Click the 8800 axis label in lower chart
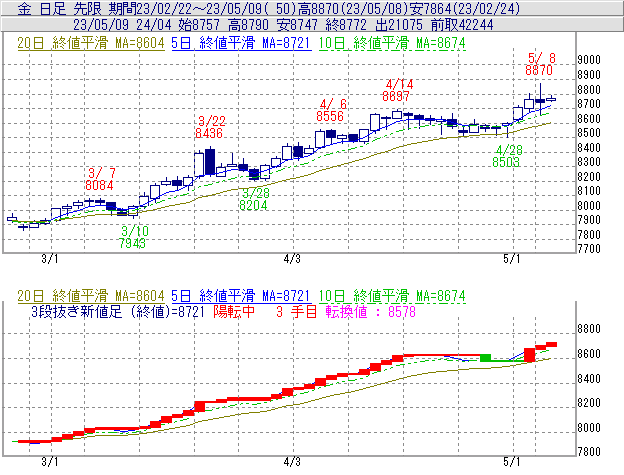Image resolution: width=624 pixels, height=475 pixels. tap(589, 329)
